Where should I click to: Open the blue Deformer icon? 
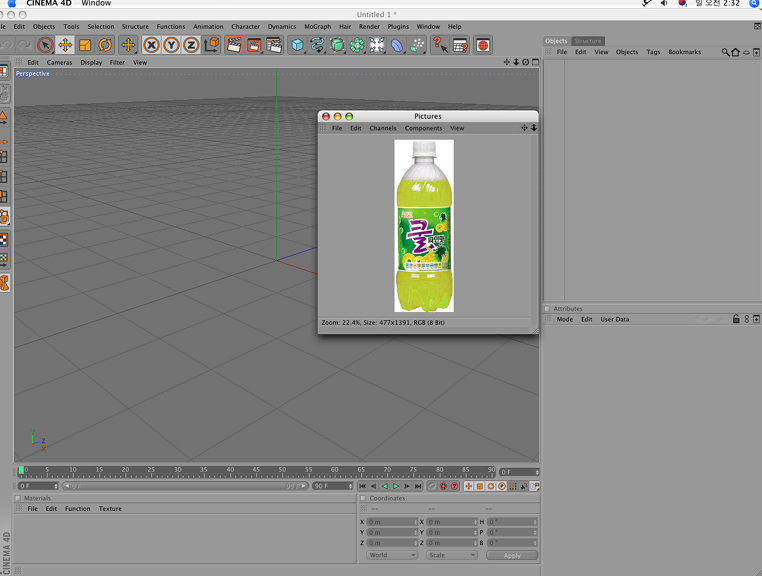[x=397, y=45]
